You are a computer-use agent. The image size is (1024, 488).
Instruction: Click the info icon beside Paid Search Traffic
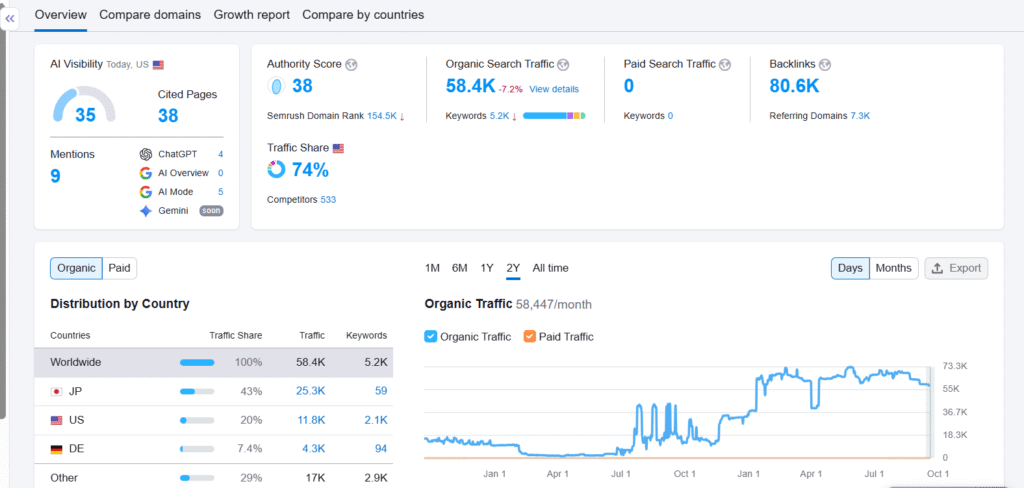pos(725,64)
